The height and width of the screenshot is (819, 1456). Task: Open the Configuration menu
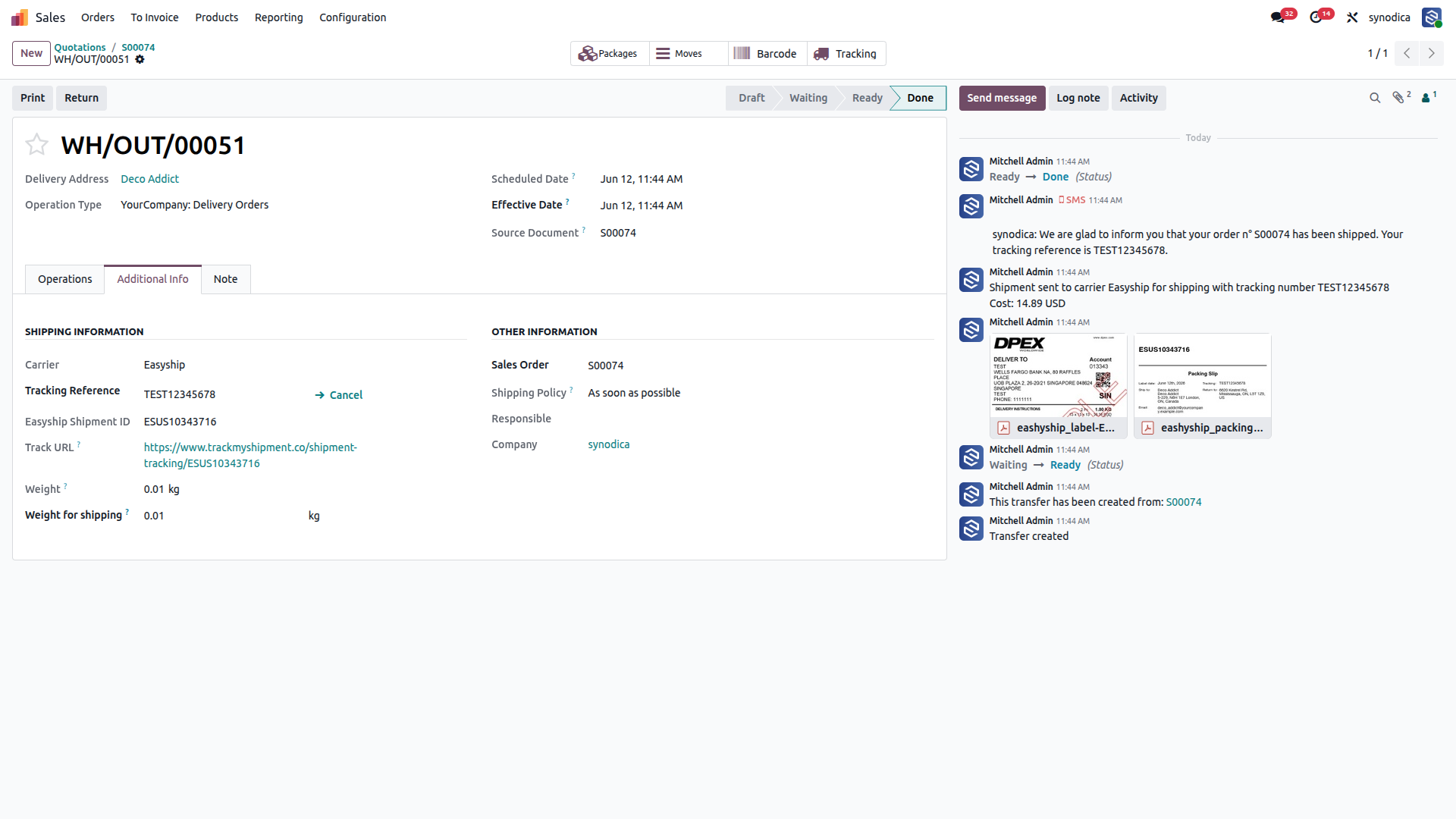pos(353,17)
